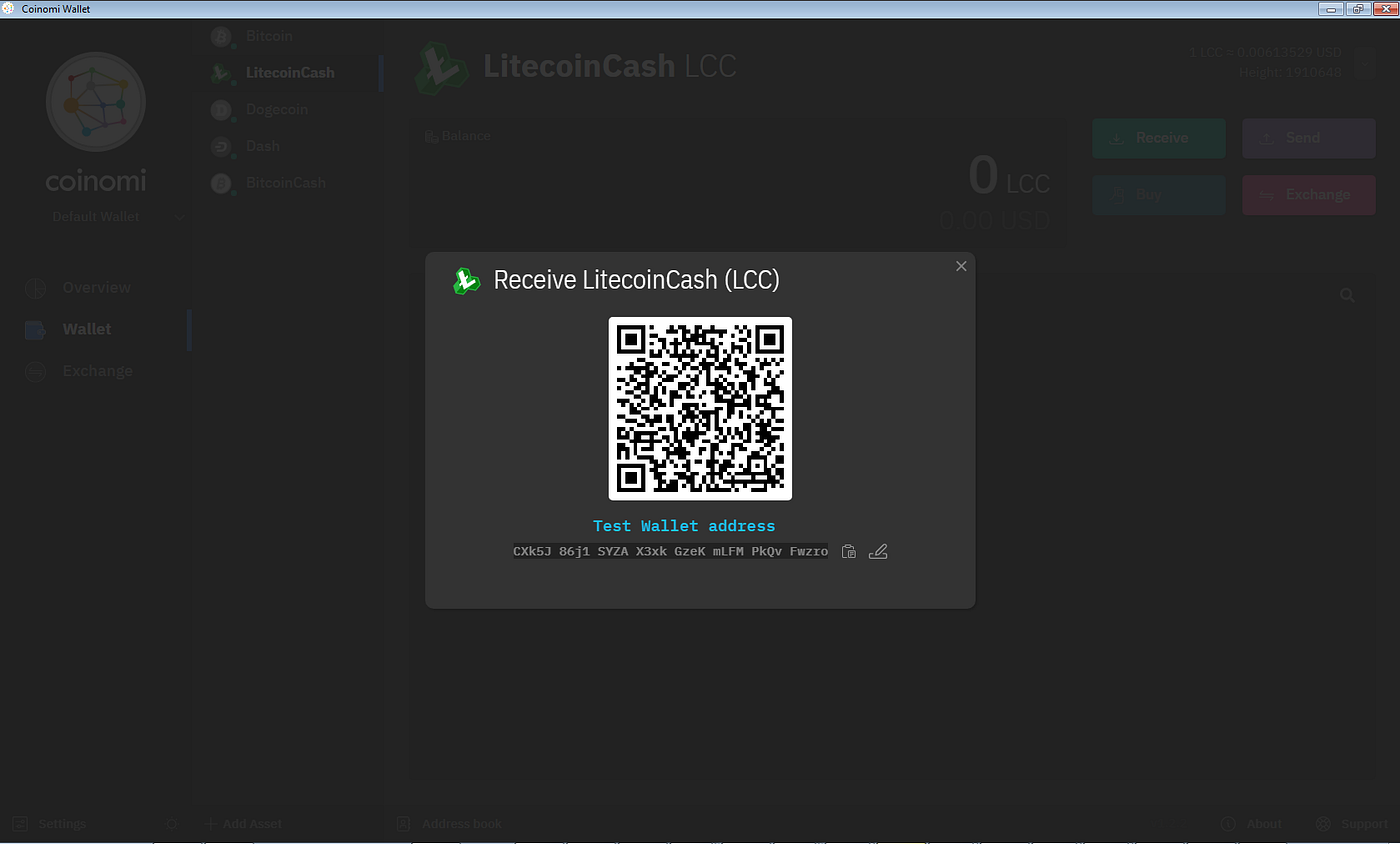Click the red Exchange button
The image size is (1400, 844).
pyautogui.click(x=1309, y=195)
